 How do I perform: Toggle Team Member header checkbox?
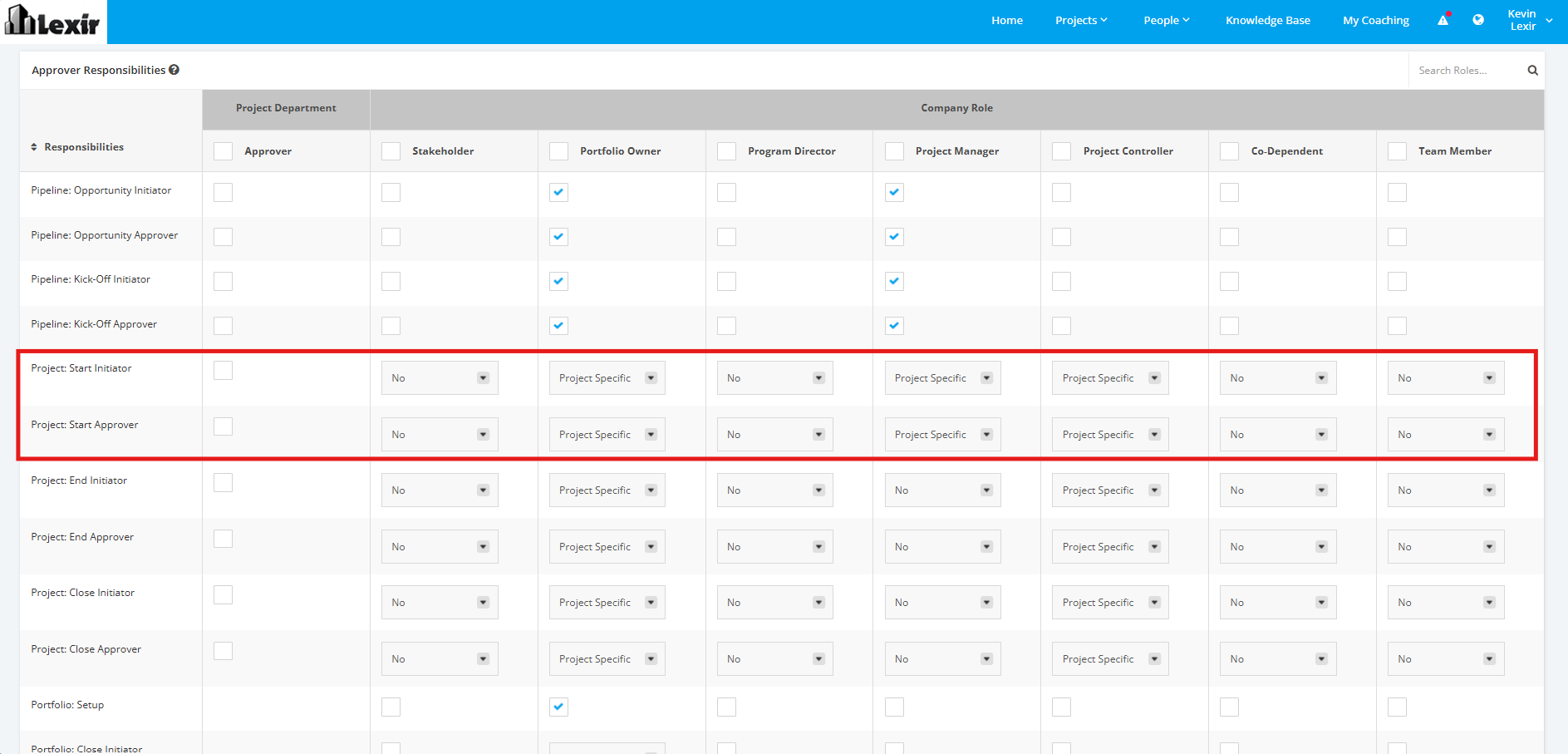pyautogui.click(x=1397, y=151)
